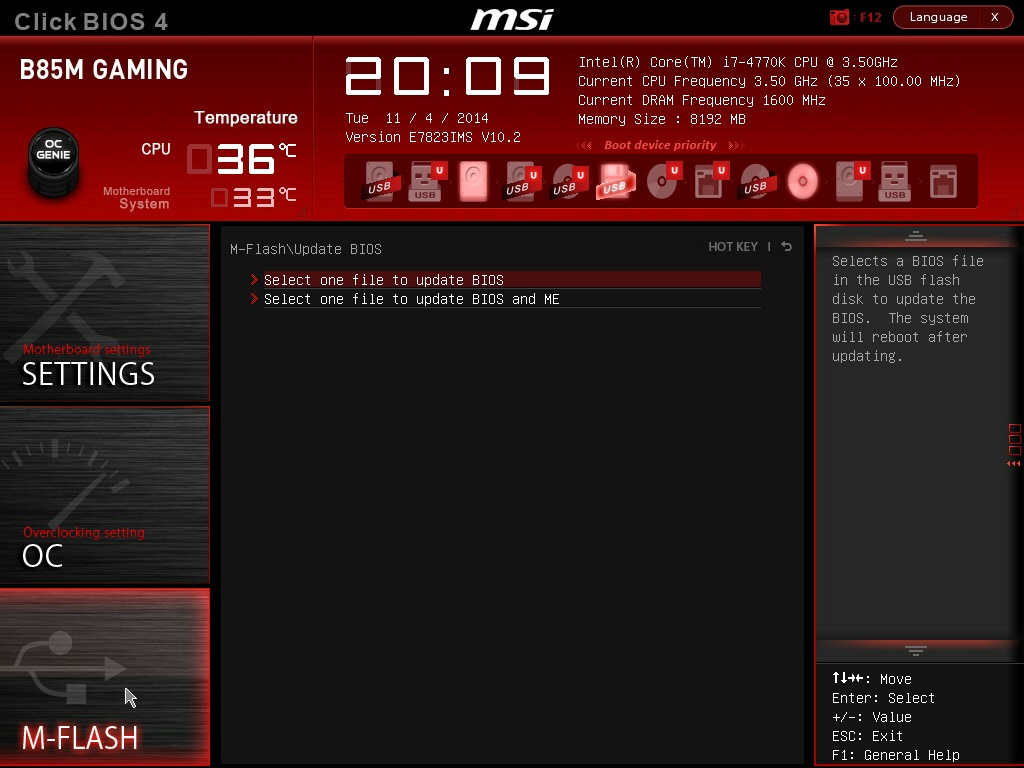
Task: Open the OC overclocking setting tile
Action: [x=104, y=495]
